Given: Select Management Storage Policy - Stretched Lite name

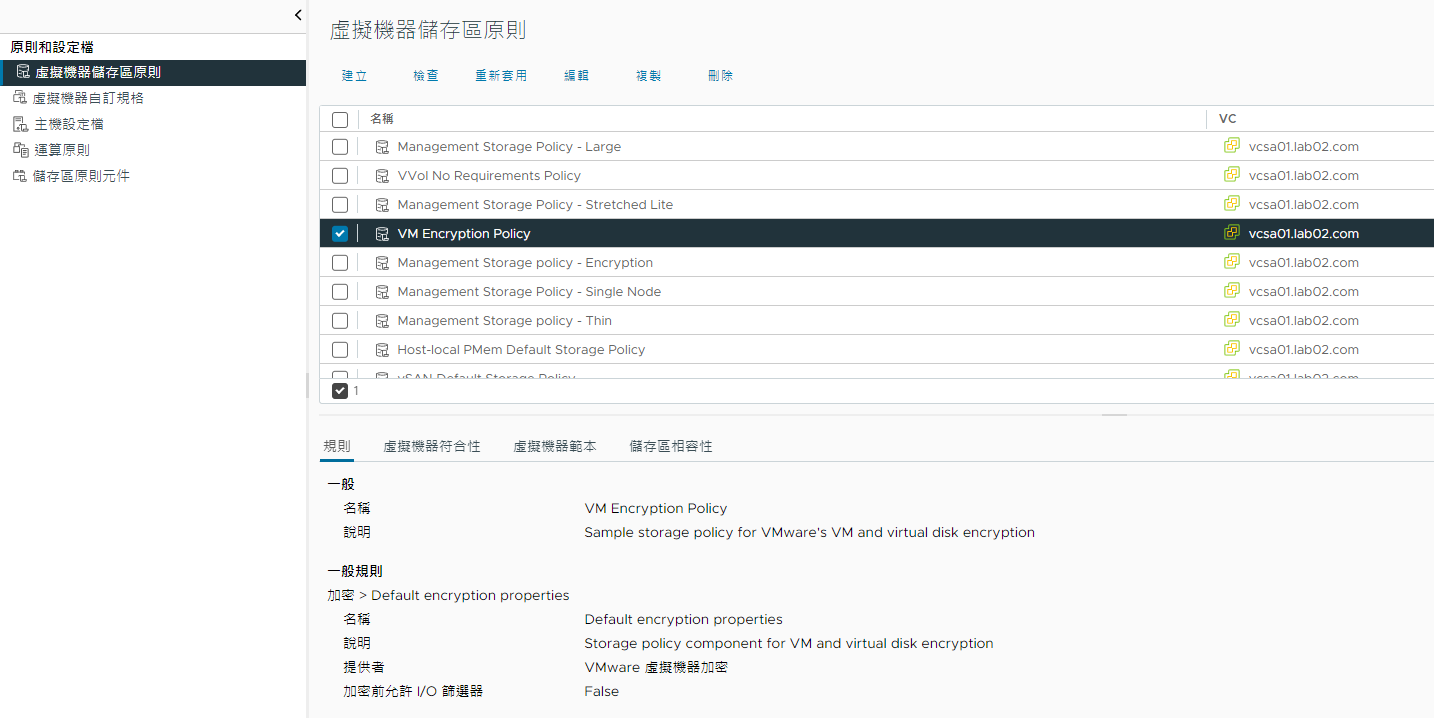Looking at the screenshot, I should click(x=535, y=205).
